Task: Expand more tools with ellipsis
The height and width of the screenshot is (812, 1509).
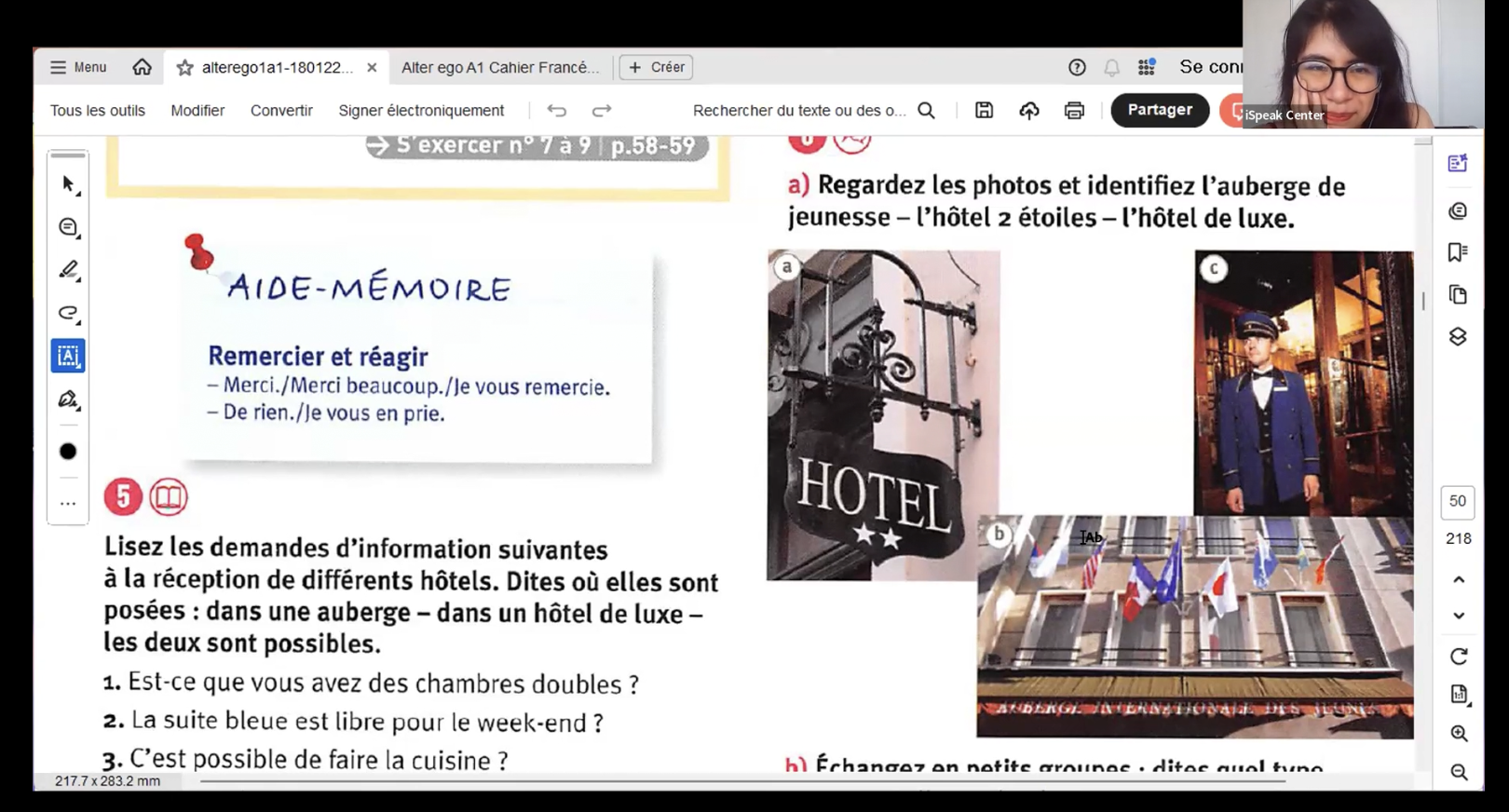Action: [68, 504]
